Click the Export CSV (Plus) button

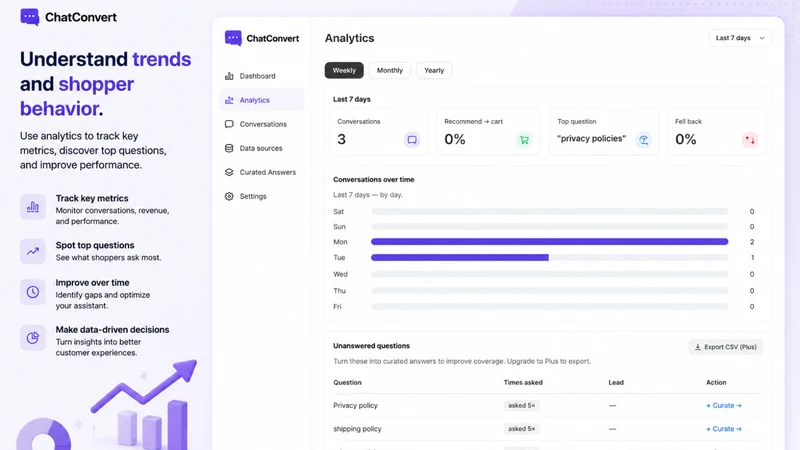click(x=726, y=347)
